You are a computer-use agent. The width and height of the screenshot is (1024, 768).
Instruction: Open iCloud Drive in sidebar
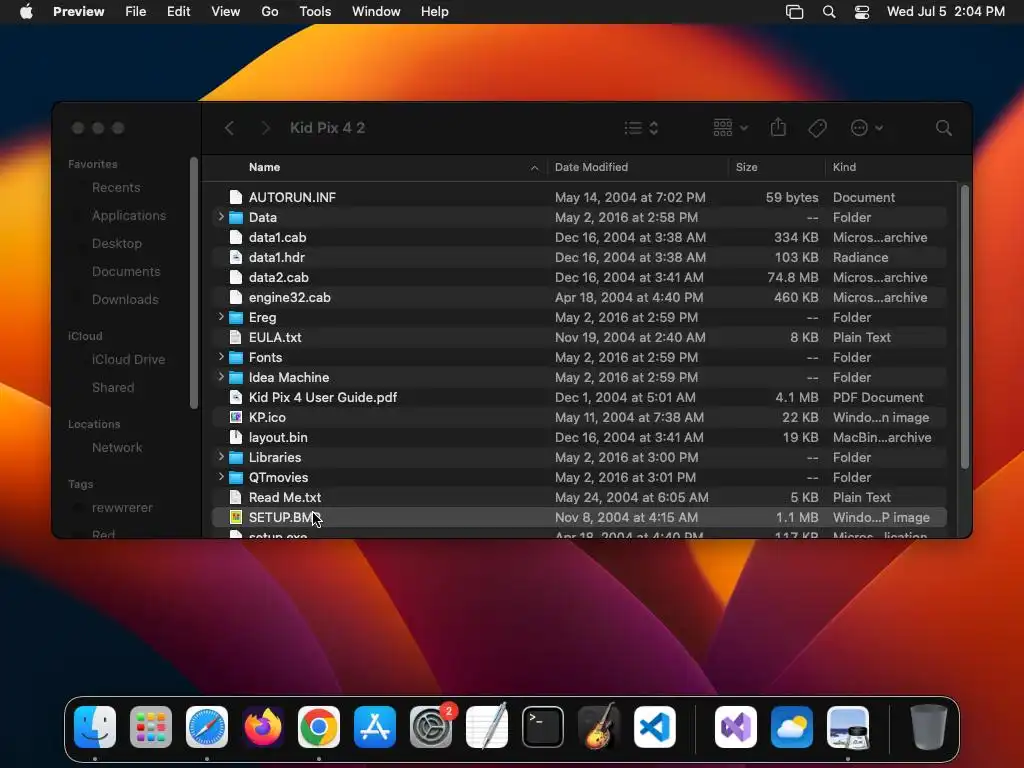pos(128,360)
